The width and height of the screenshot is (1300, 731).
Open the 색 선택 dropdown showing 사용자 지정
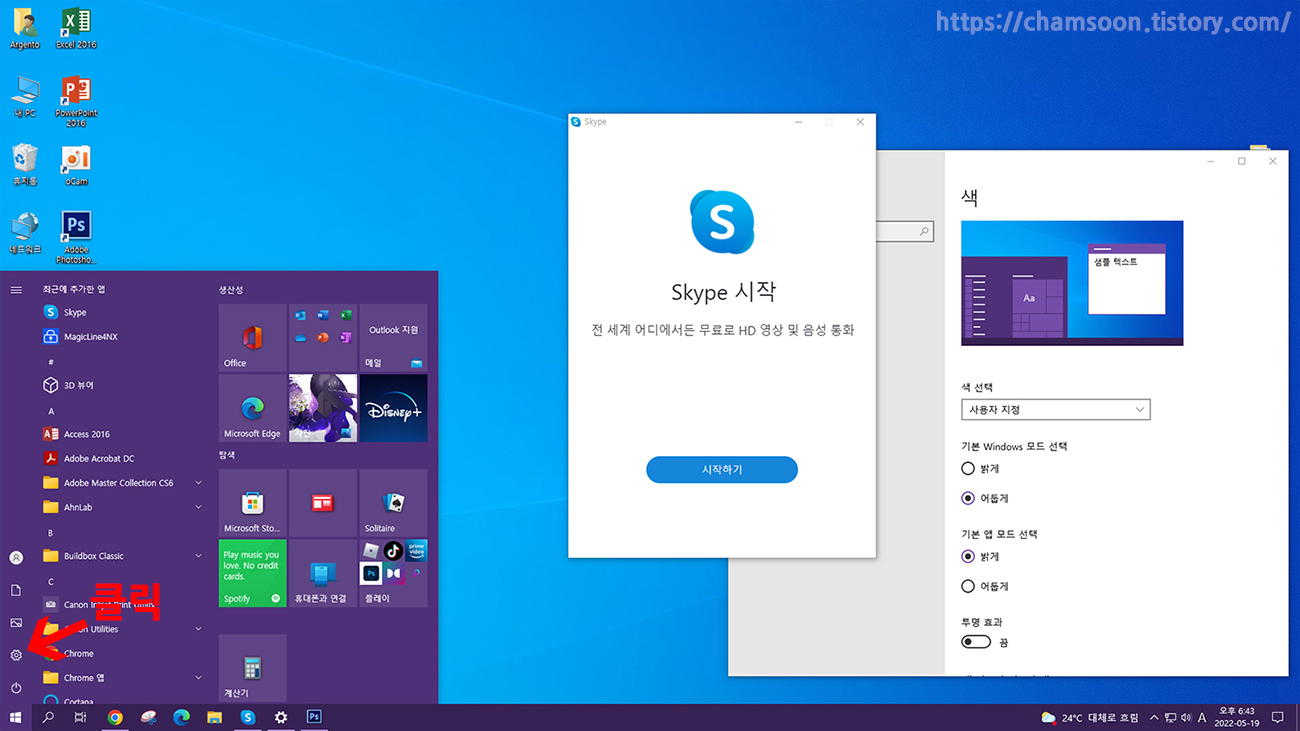(x=1055, y=409)
